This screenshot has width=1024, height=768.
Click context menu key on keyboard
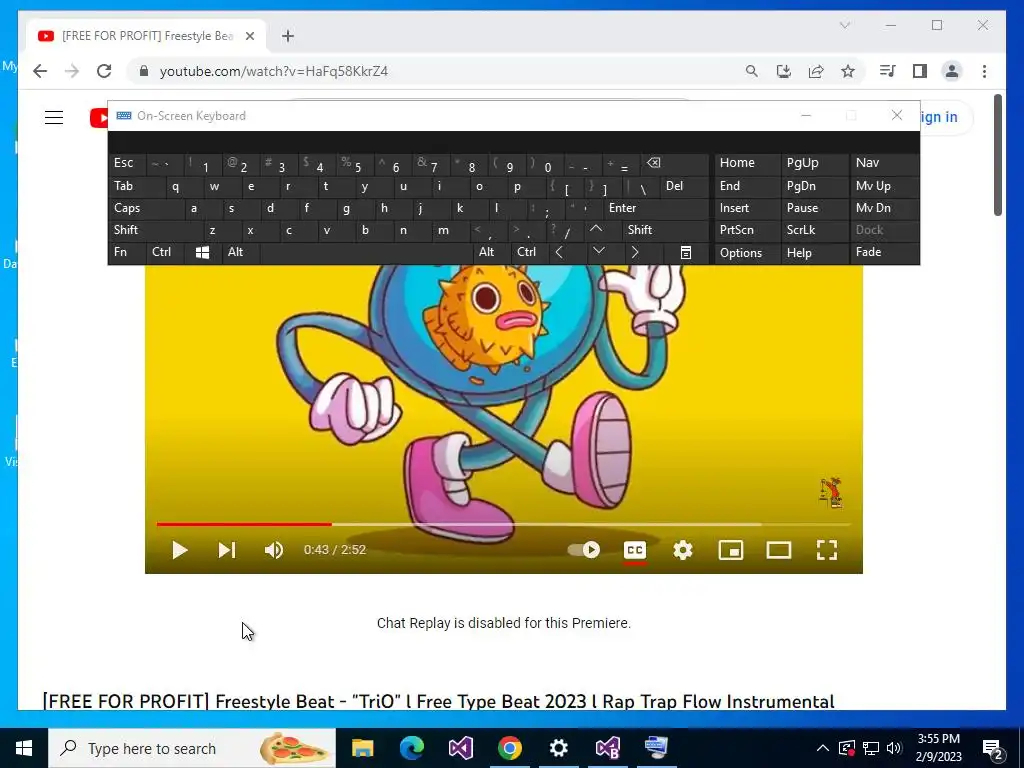click(685, 253)
